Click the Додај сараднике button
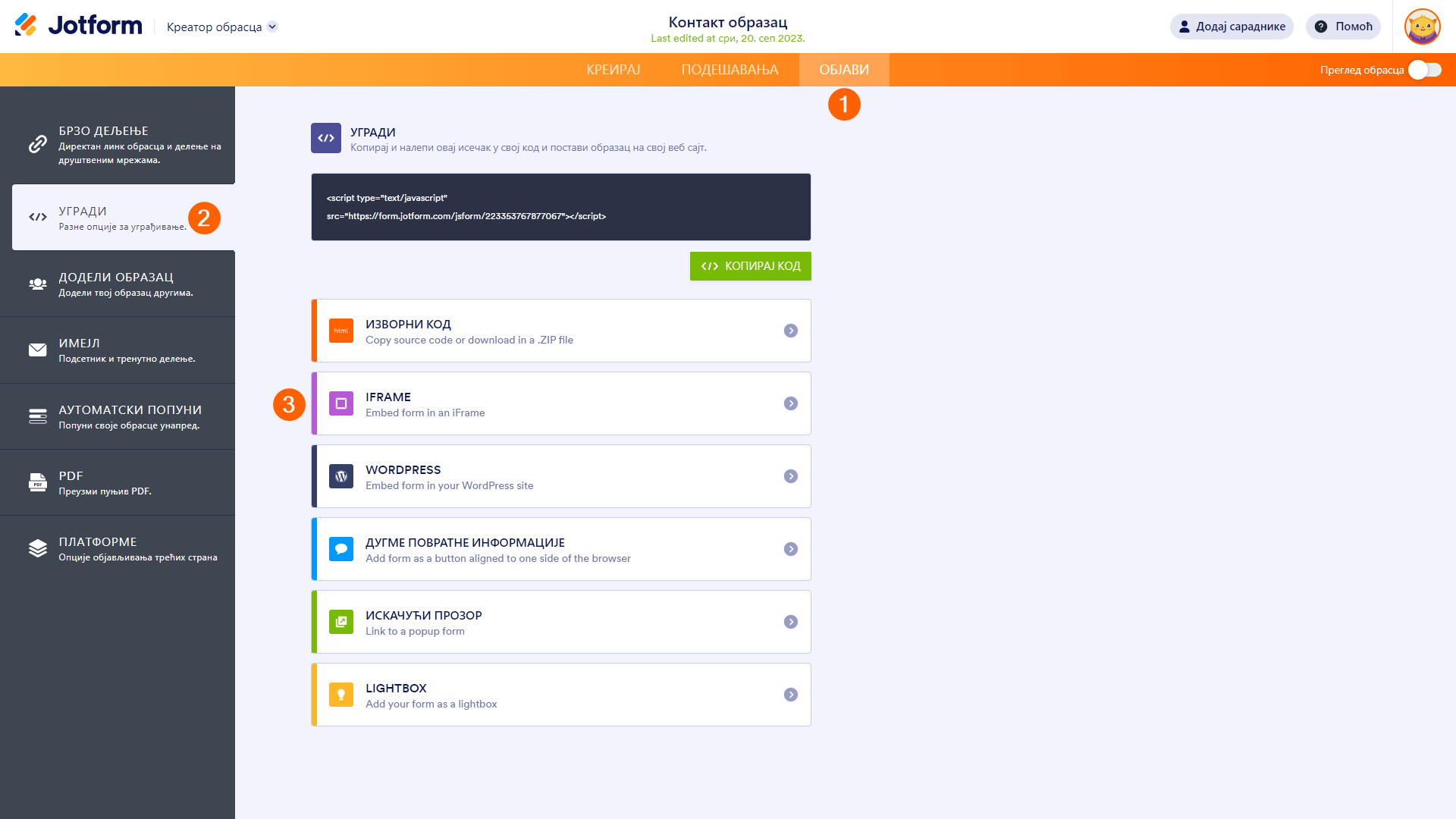The image size is (1456, 819). [1232, 27]
